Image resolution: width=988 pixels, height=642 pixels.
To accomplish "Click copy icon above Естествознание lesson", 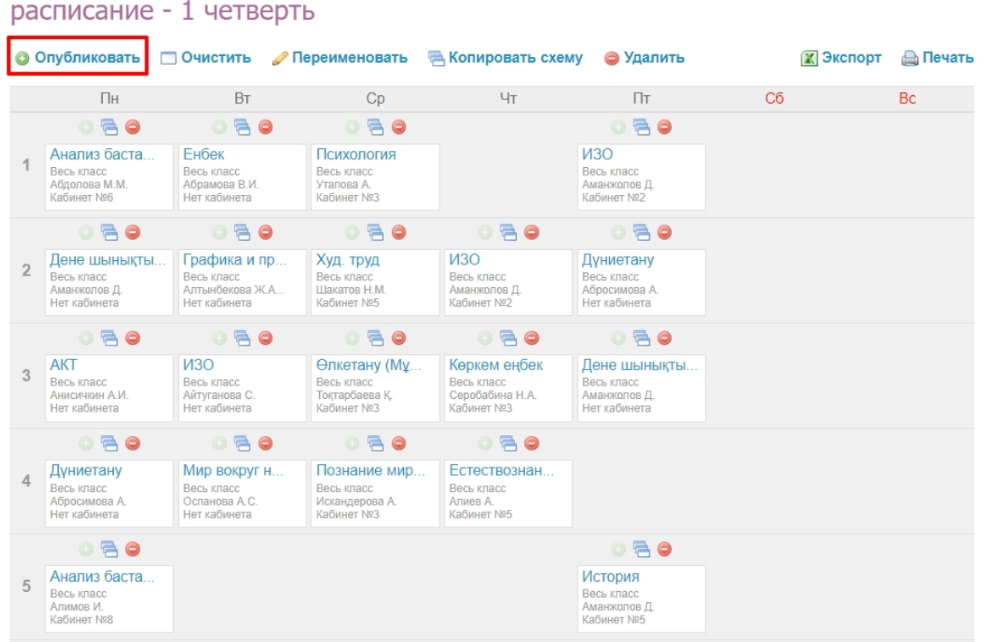I will (x=508, y=443).
